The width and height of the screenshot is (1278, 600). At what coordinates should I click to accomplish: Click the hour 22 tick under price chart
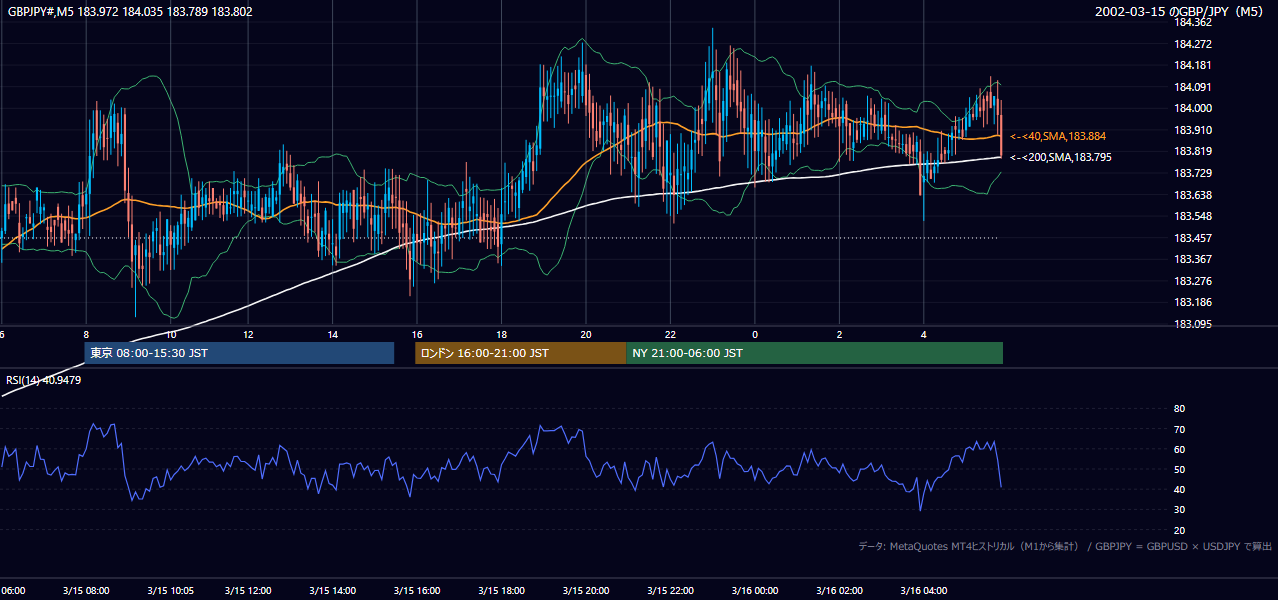[670, 334]
